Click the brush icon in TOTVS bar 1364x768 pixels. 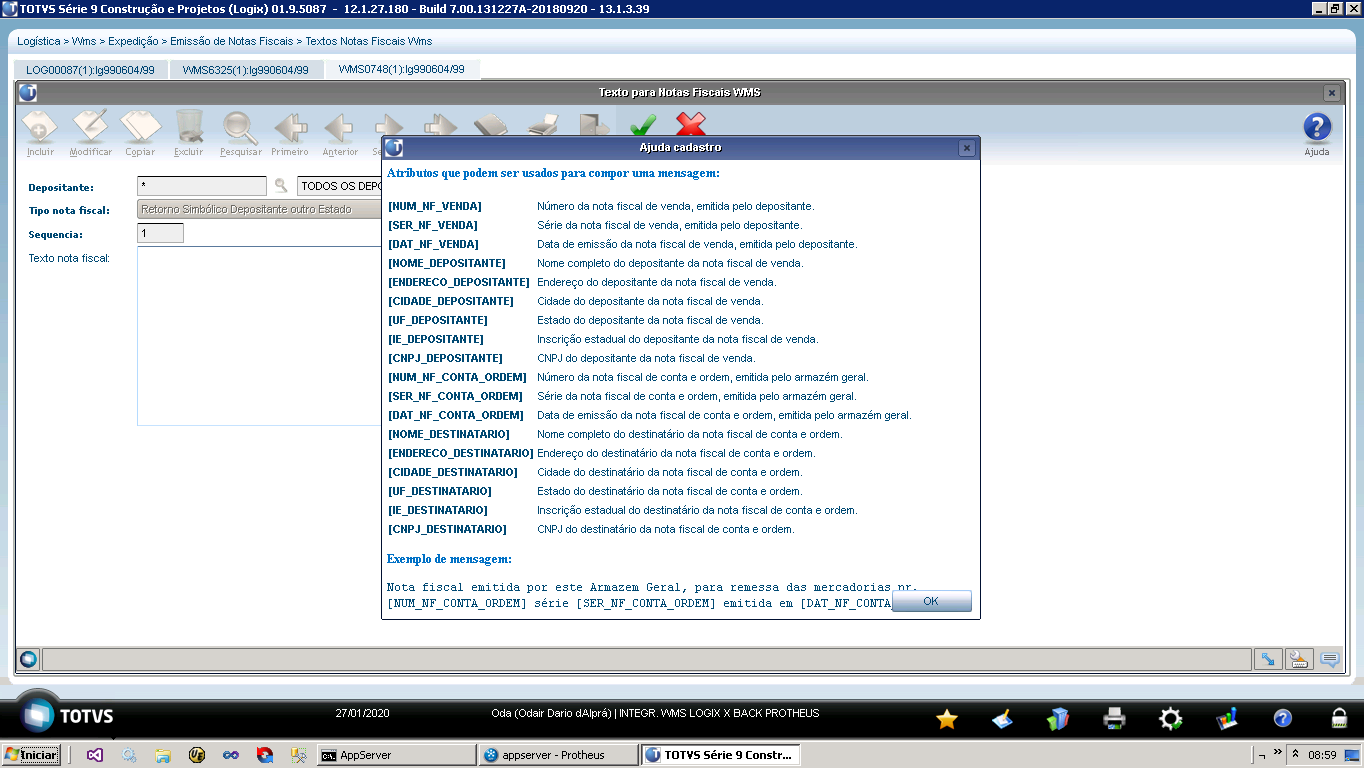tap(1003, 718)
